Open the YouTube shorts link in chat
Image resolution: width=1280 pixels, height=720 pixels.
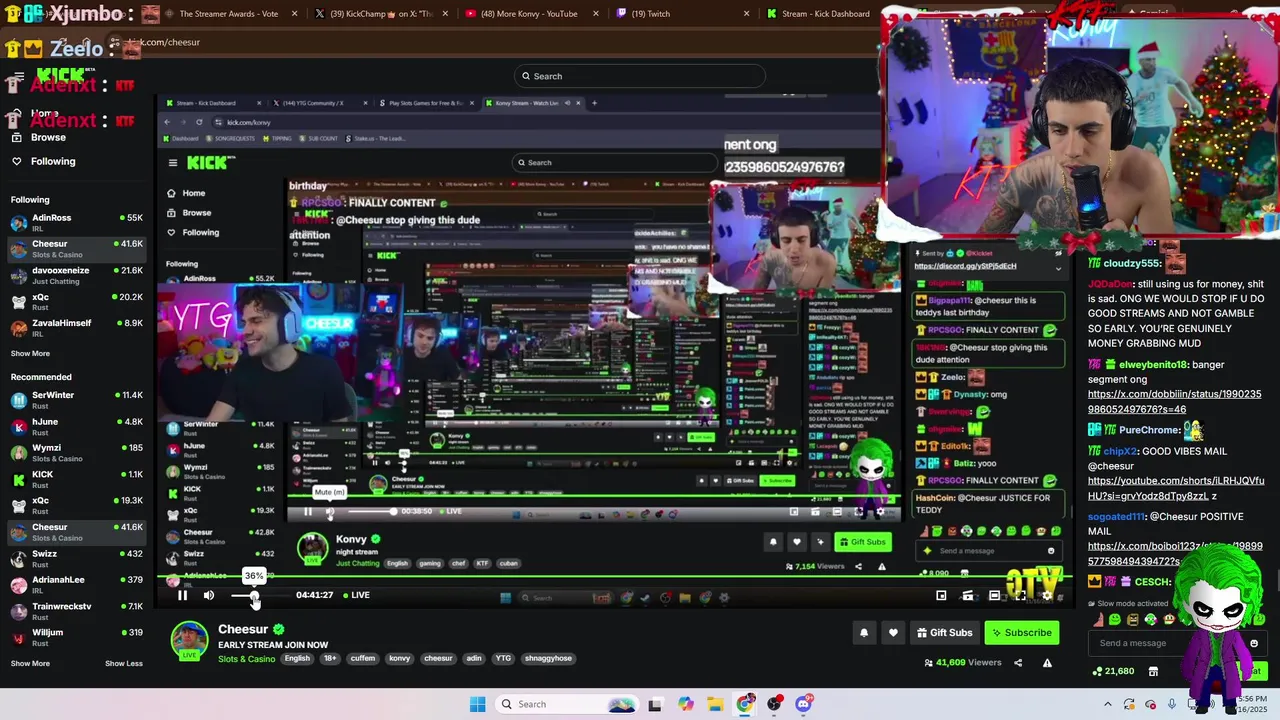click(1176, 488)
